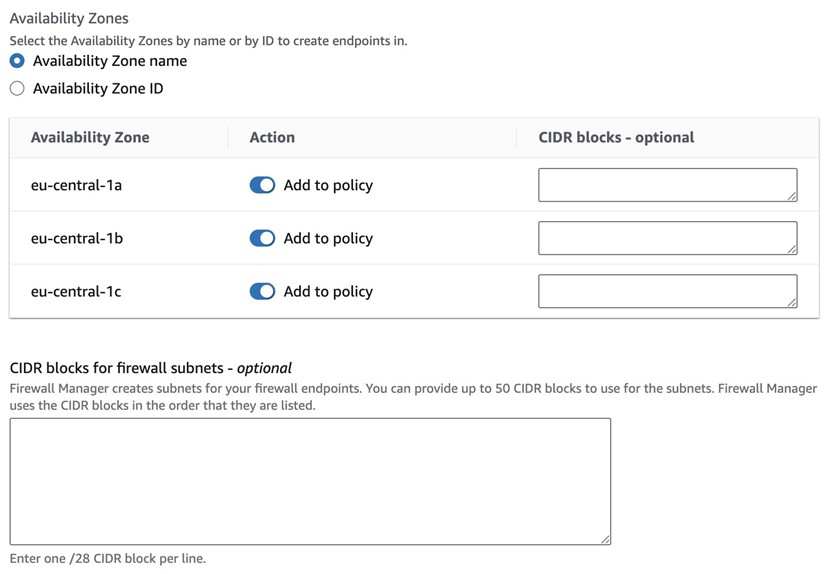Screen dimensions: 837x574
Task: Click the firewall subnets CIDR blocks textarea
Action: (x=310, y=481)
